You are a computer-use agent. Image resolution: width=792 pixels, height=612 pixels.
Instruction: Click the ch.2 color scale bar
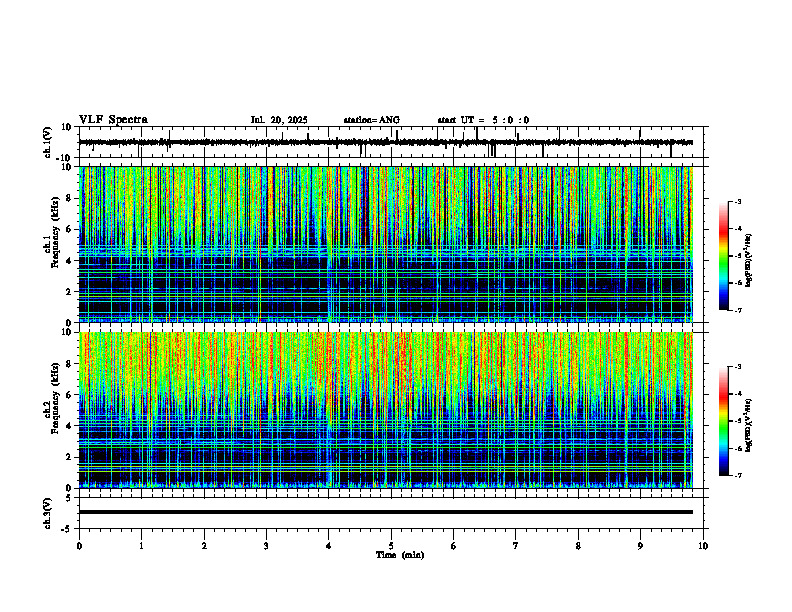tap(724, 421)
